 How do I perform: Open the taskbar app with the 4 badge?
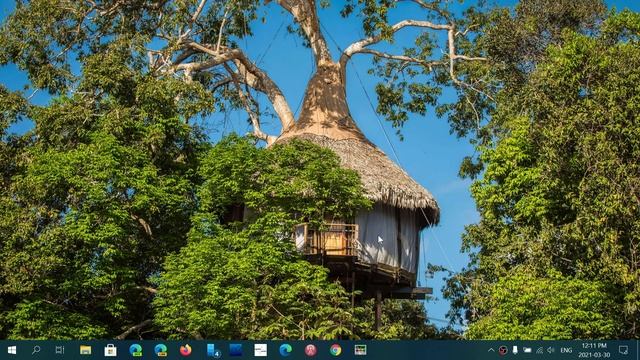point(213,350)
